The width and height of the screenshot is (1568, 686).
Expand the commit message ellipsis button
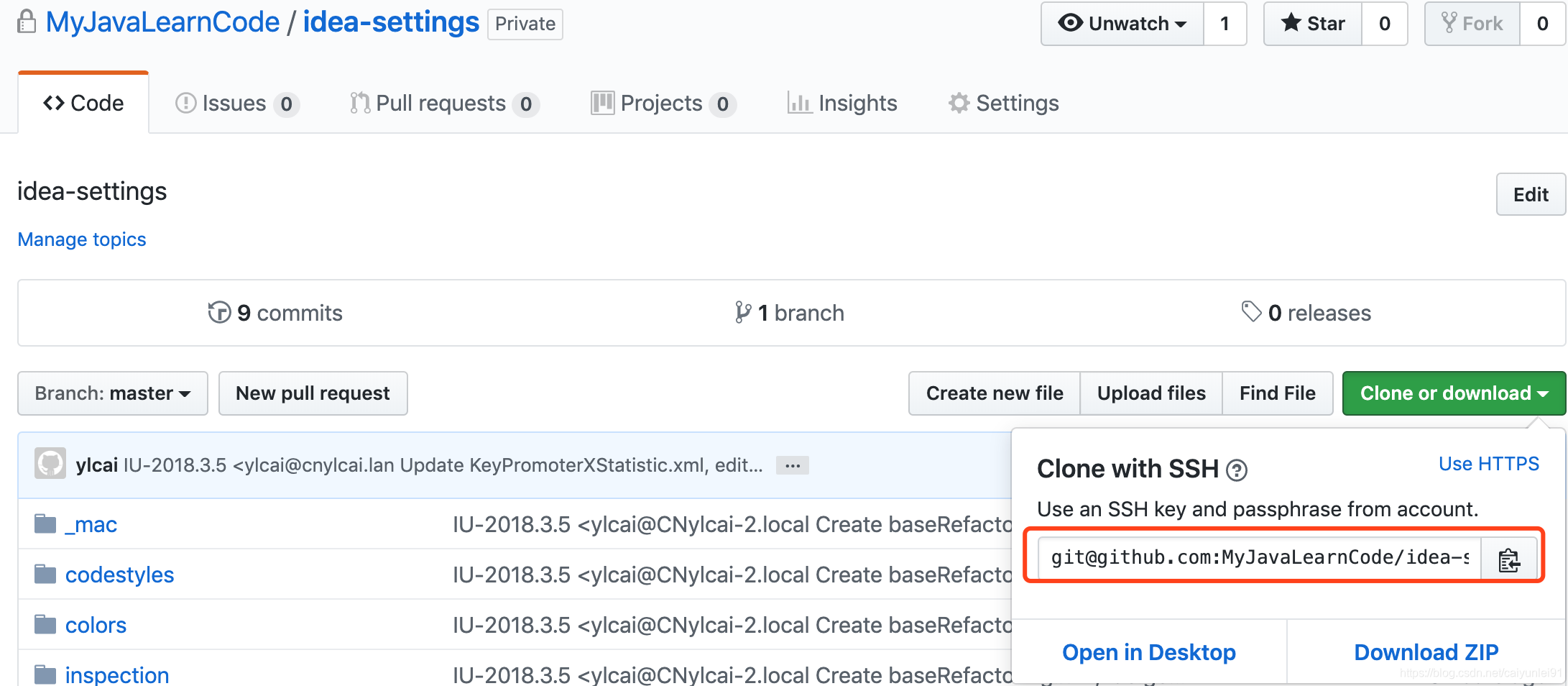pos(793,466)
